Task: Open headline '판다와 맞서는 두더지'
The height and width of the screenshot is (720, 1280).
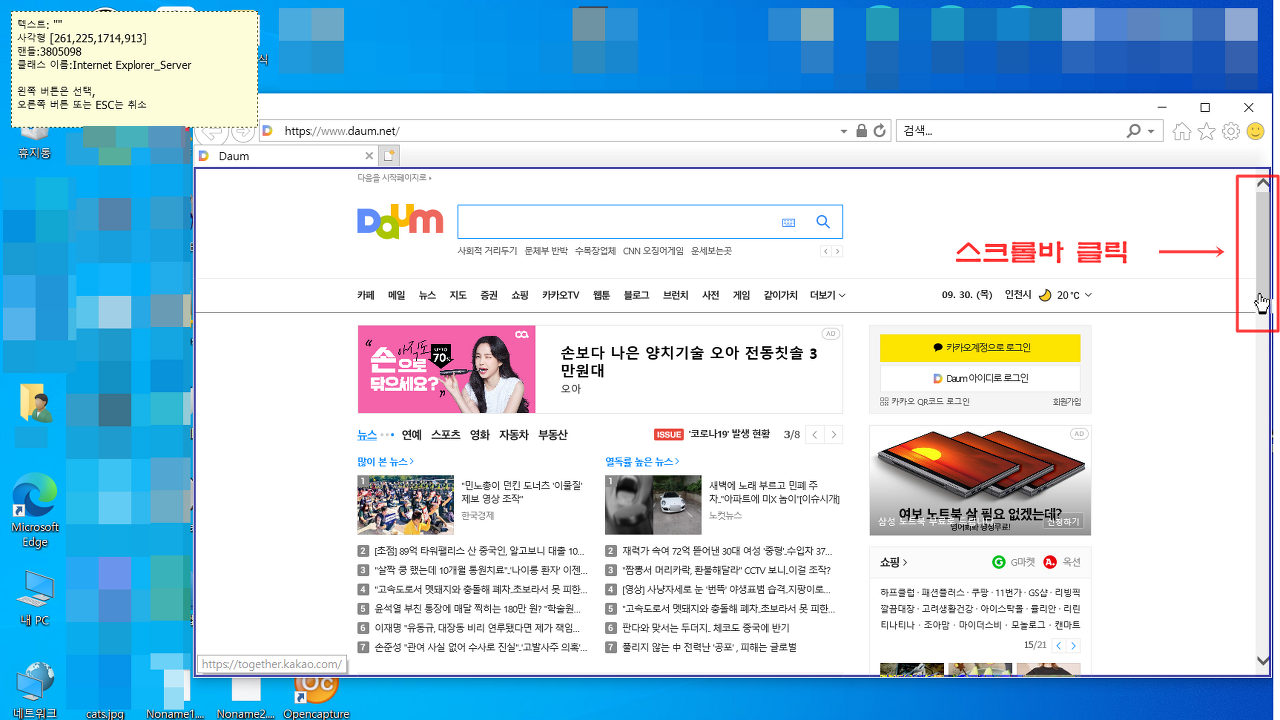Action: pos(706,628)
